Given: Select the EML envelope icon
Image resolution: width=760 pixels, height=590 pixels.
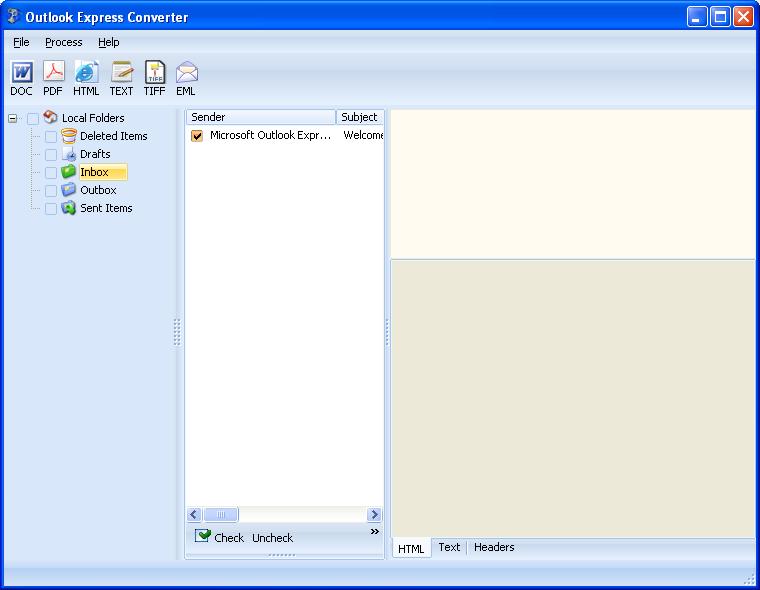Looking at the screenshot, I should [187, 72].
